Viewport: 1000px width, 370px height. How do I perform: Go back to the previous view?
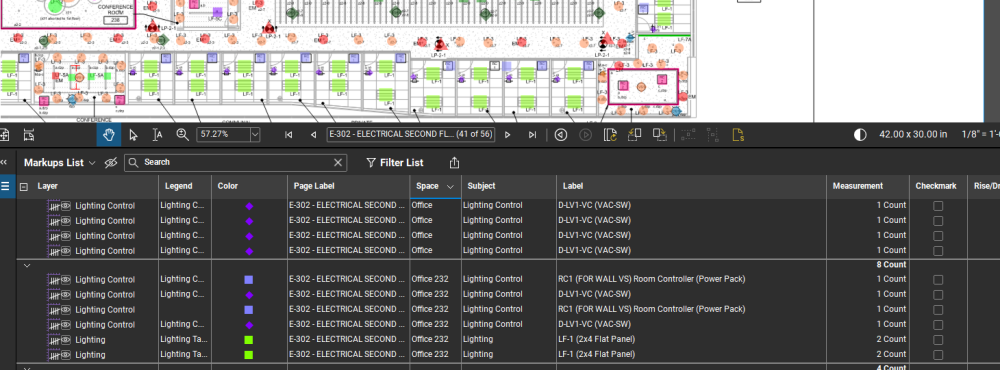click(561, 135)
